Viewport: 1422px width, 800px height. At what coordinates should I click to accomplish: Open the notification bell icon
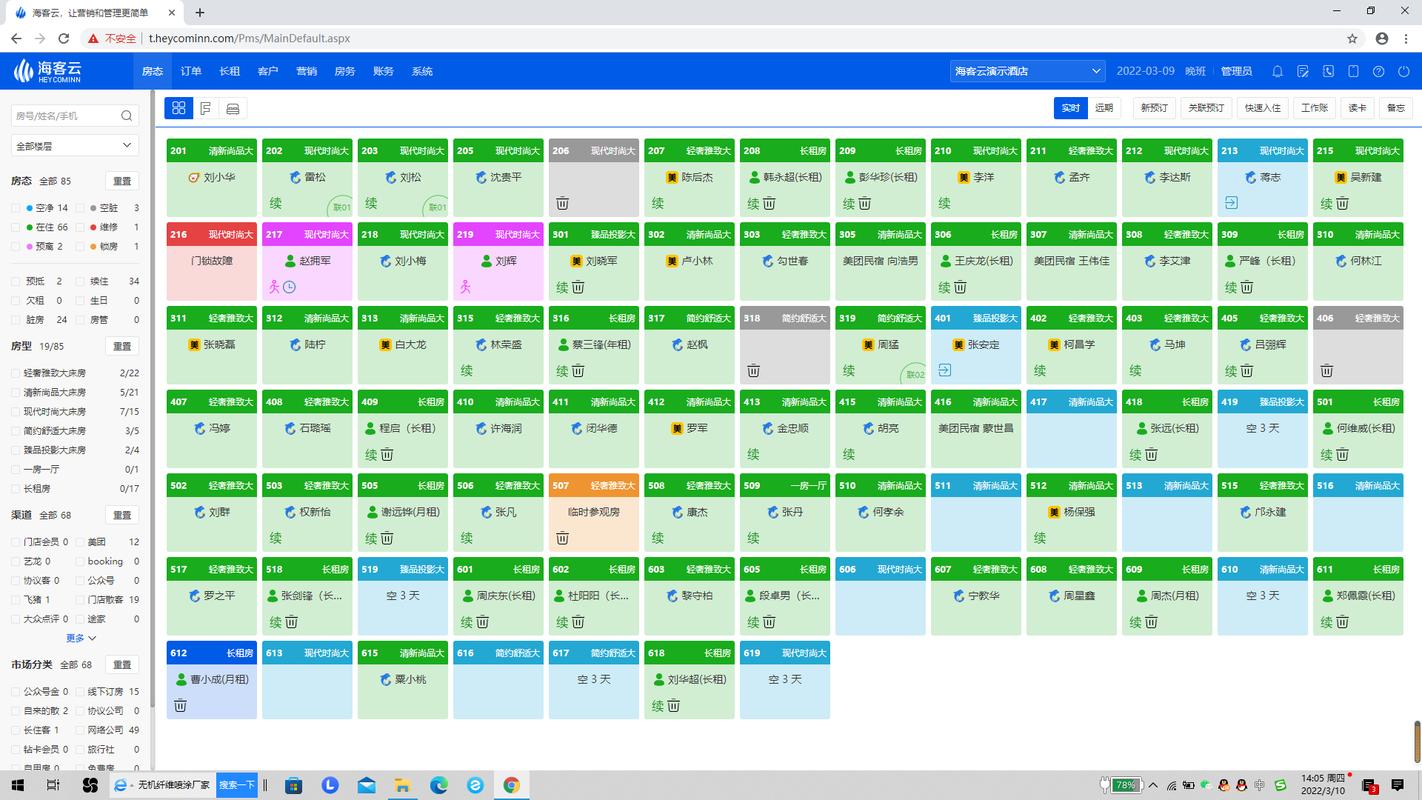coord(1277,71)
